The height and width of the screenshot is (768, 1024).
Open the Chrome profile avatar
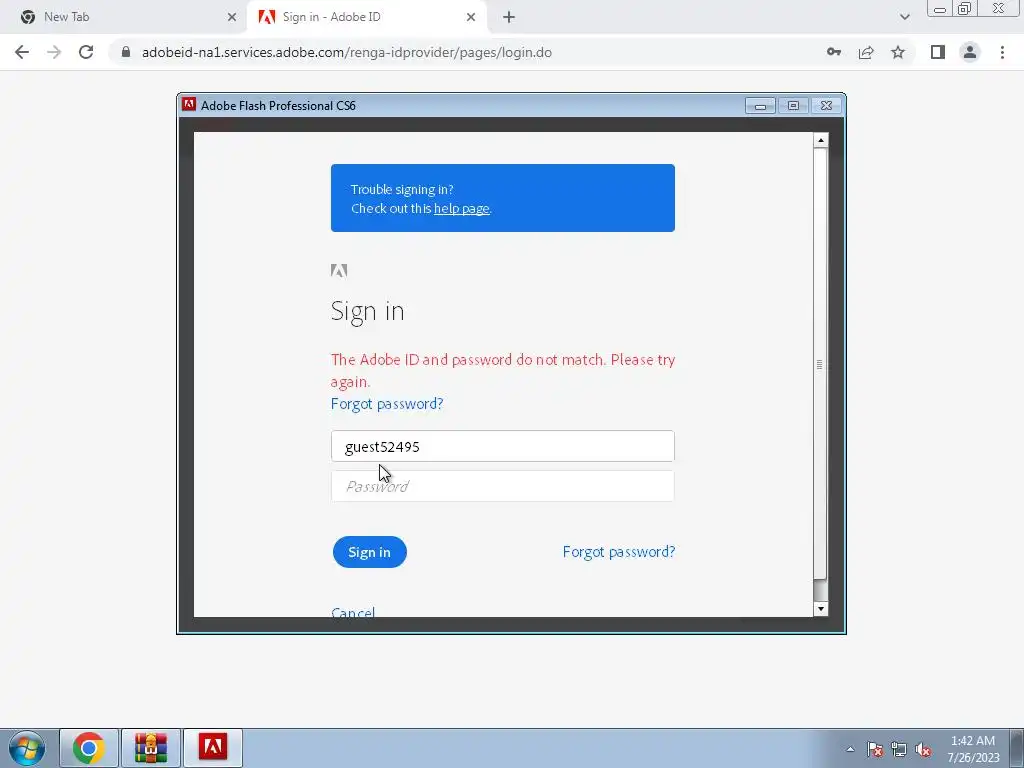click(970, 52)
